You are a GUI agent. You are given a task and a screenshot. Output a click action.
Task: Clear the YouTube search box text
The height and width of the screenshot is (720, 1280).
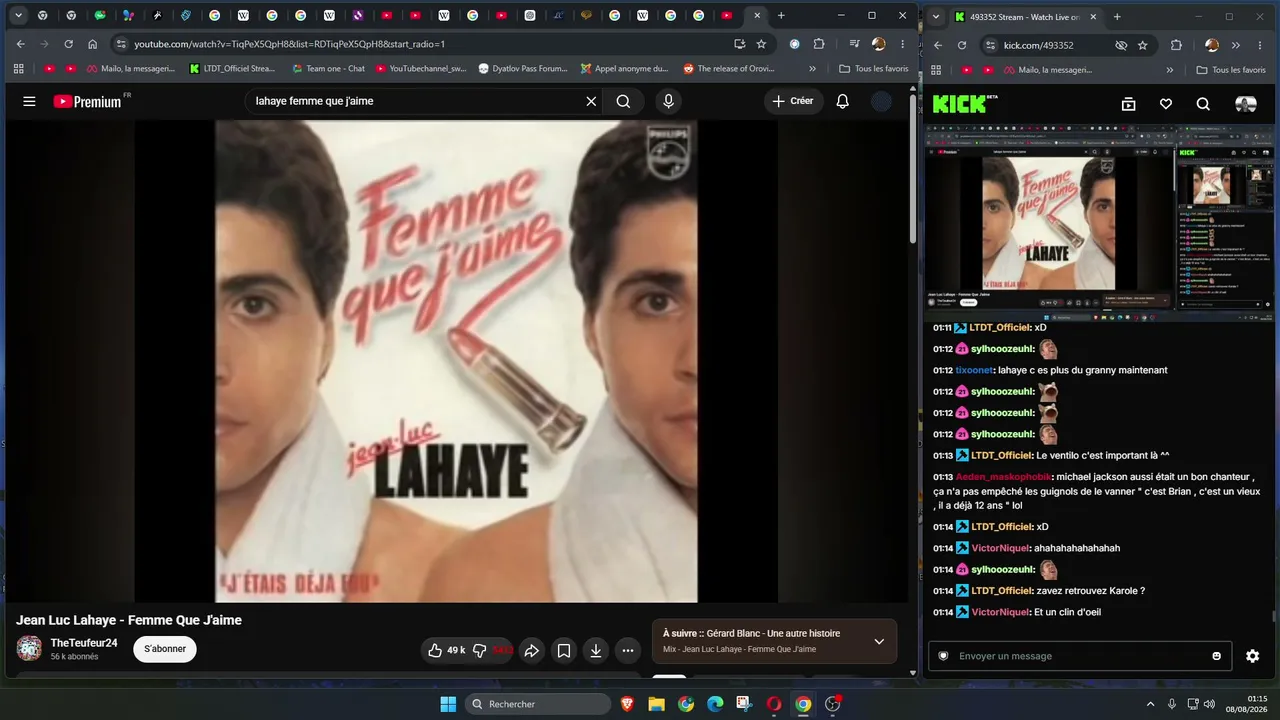tap(591, 101)
